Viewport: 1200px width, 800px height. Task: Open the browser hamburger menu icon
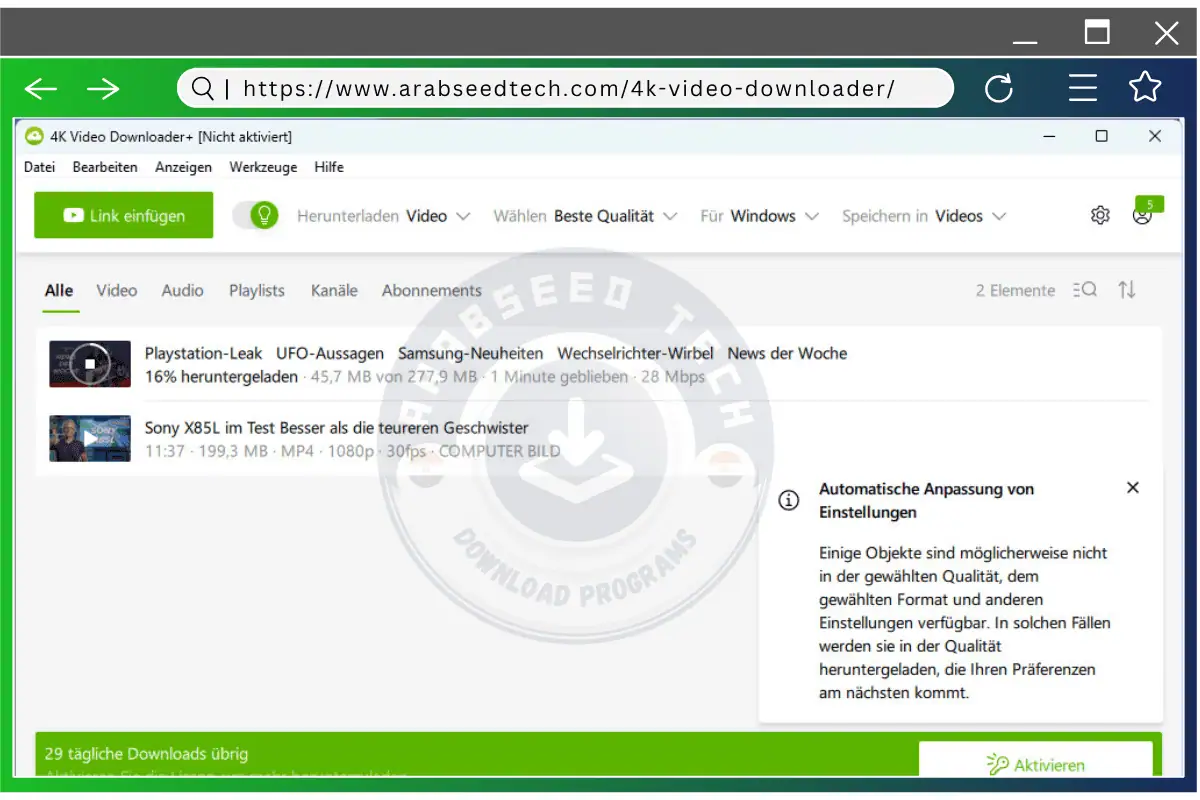tap(1083, 88)
